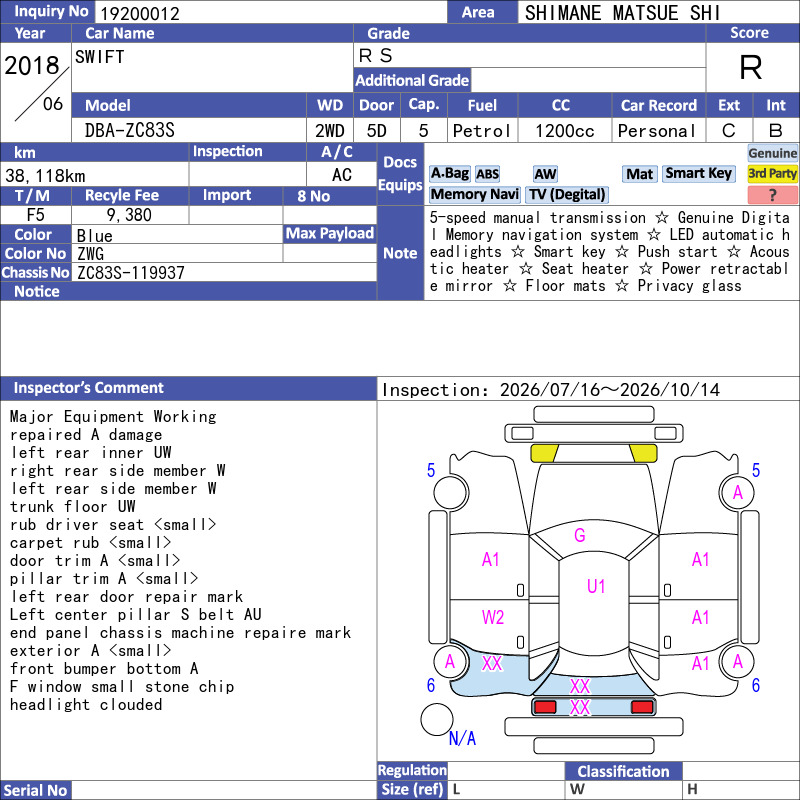Toggle the yellow 3rd Party legend
Viewport: 800px width, 800px height.
[x=772, y=174]
